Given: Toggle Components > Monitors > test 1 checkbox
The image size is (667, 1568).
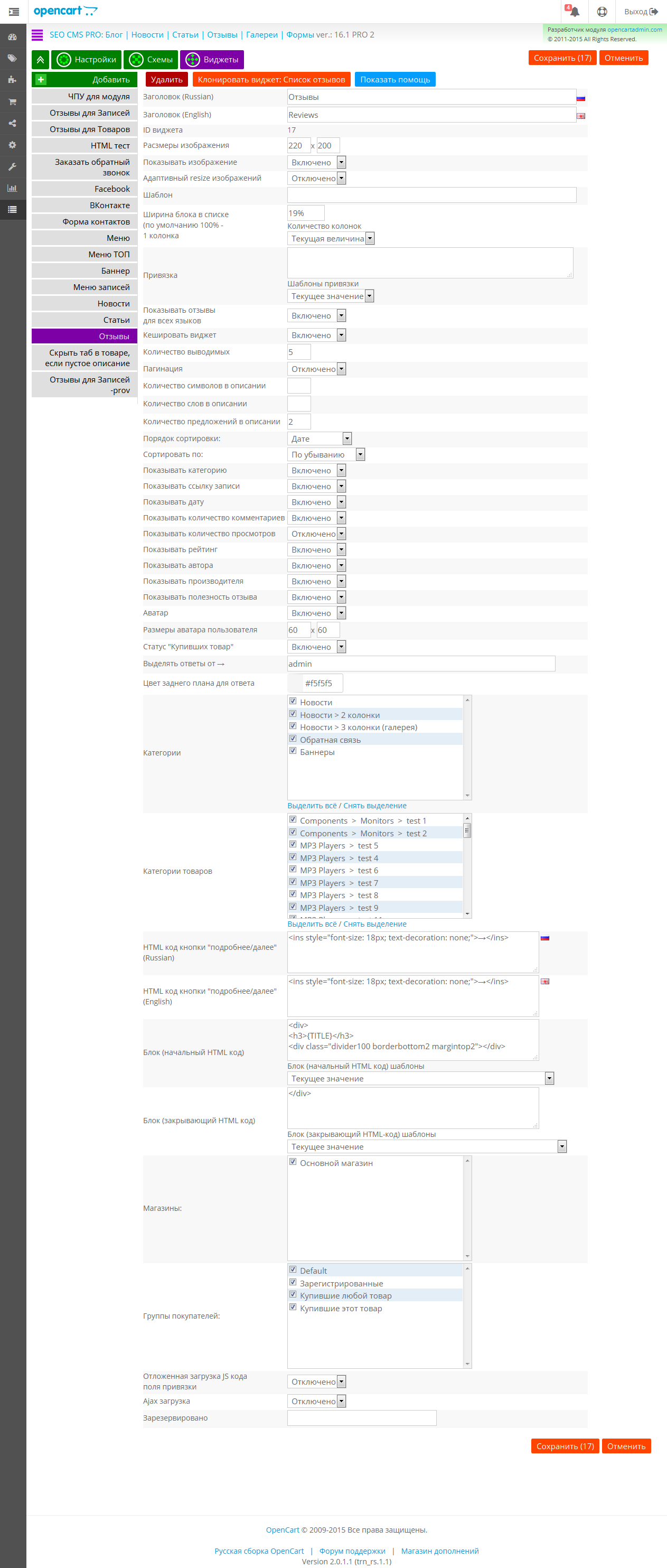Looking at the screenshot, I should (293, 820).
